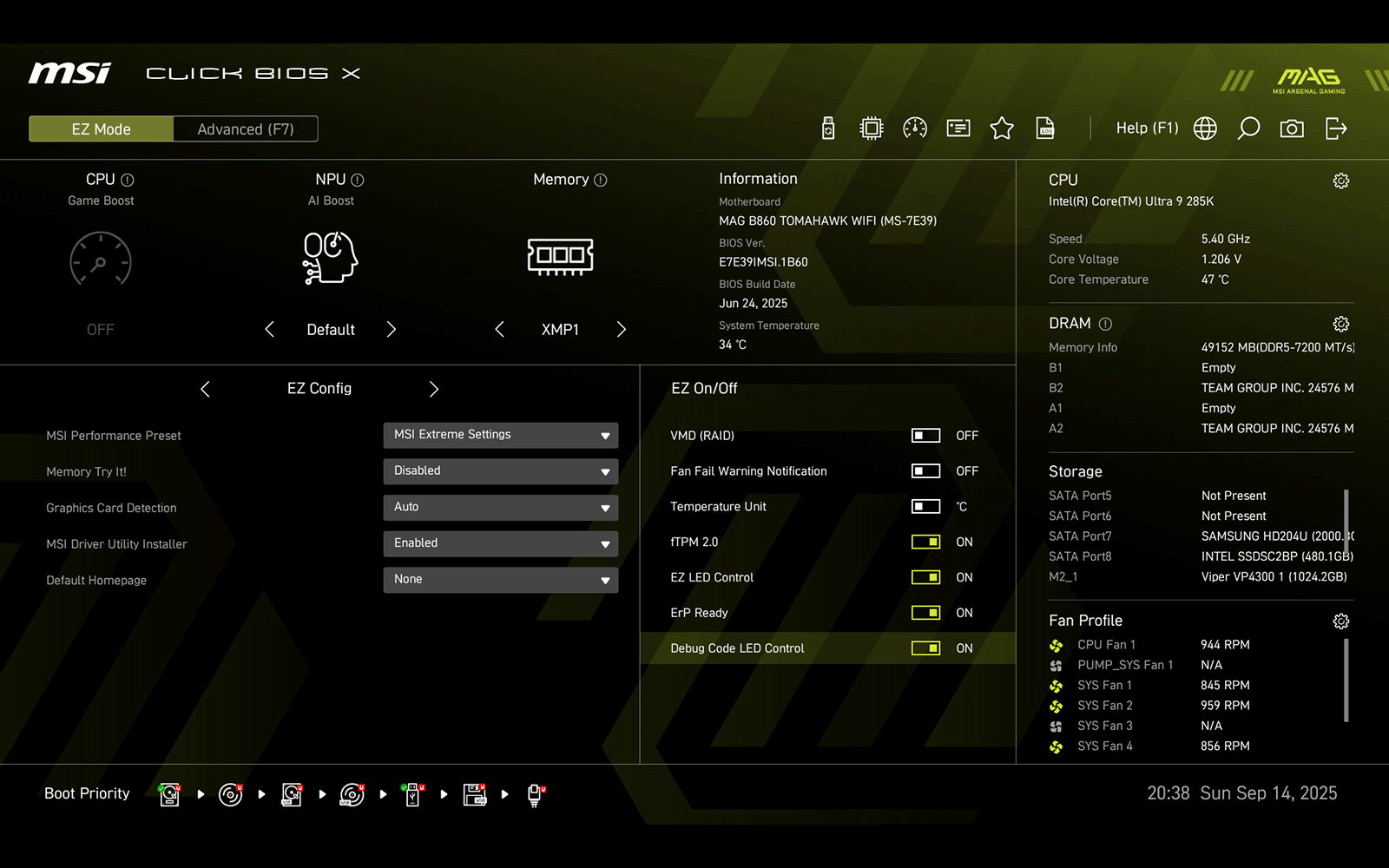Click the SATA Port7 SAMSUNG HD204U entry
Viewport: 1389px width, 868px height.
[1201, 536]
